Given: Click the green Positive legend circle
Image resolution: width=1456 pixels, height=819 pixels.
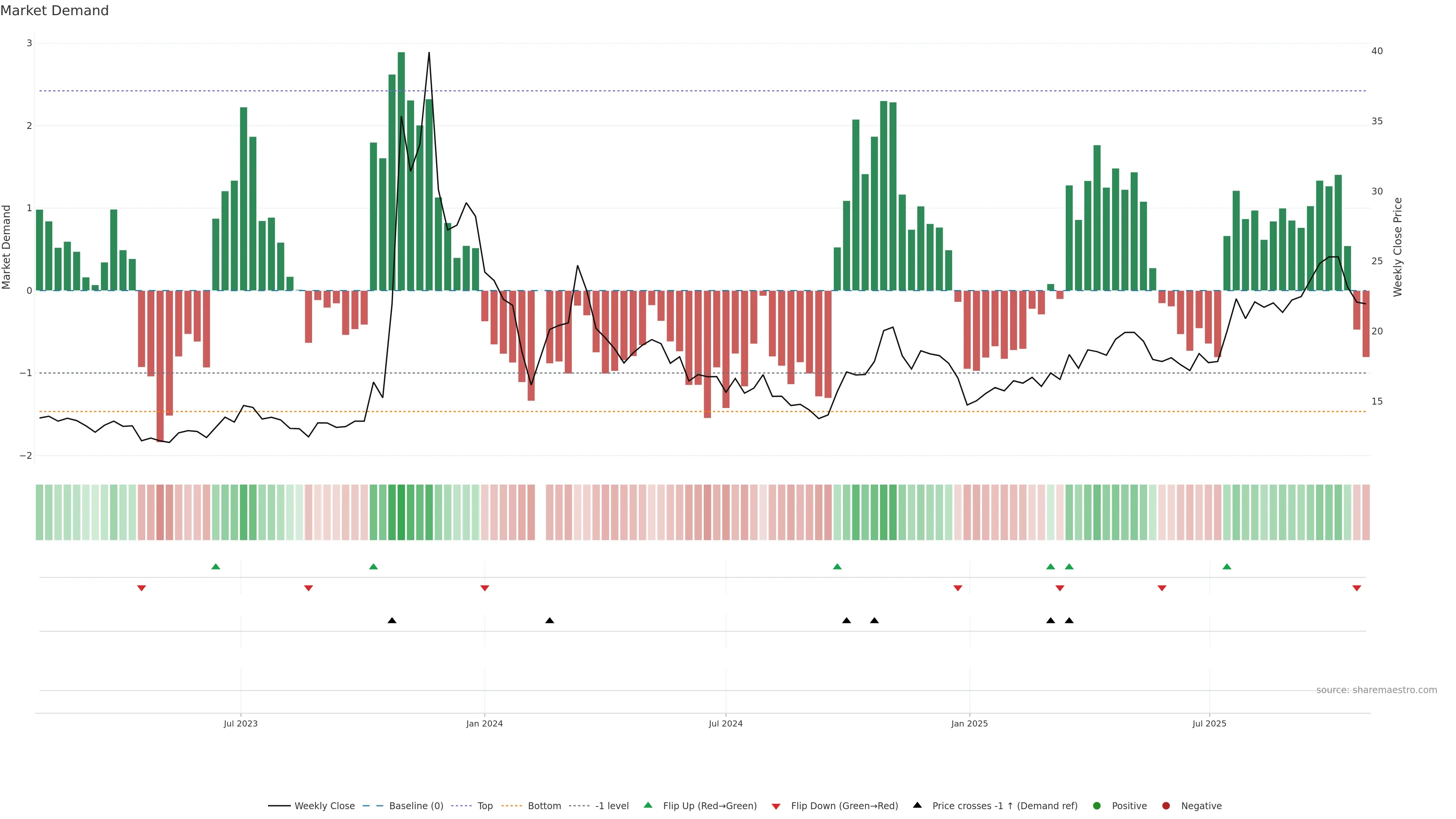Looking at the screenshot, I should (x=1097, y=805).
